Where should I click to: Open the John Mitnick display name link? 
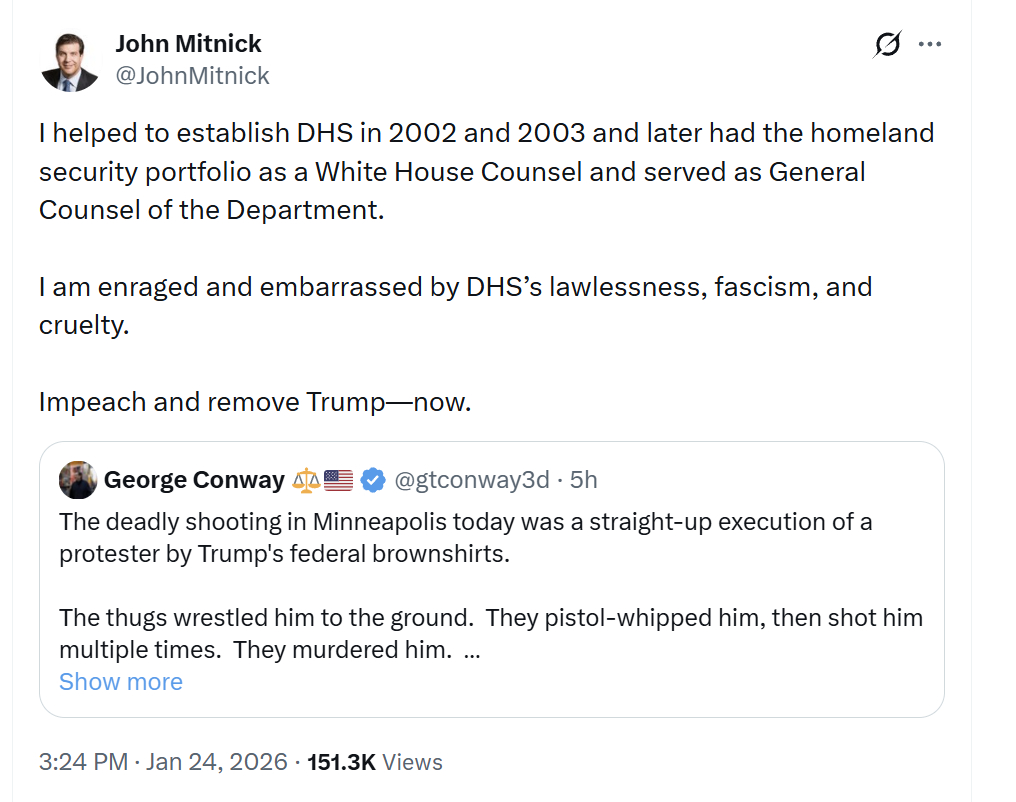(188, 44)
